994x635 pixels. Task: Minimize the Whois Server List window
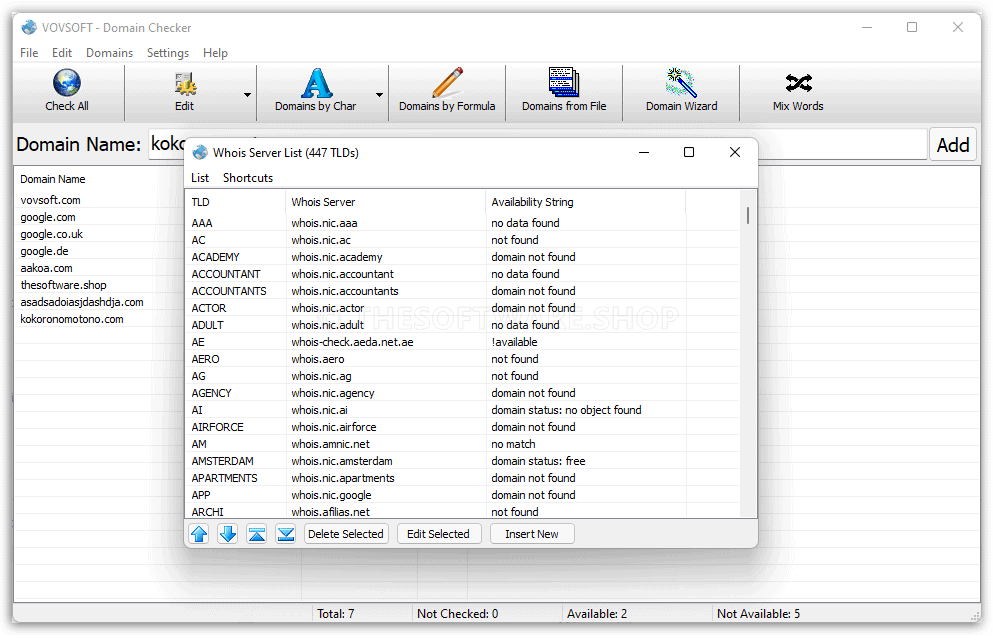point(643,152)
